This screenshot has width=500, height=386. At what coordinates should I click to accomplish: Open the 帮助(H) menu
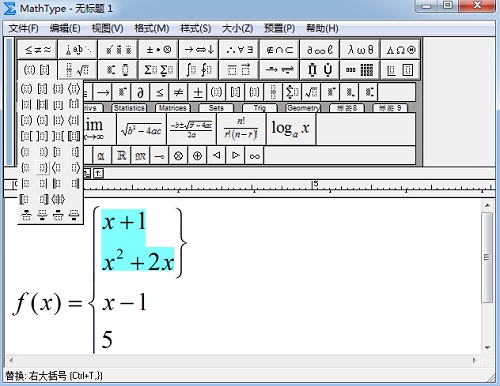point(322,28)
